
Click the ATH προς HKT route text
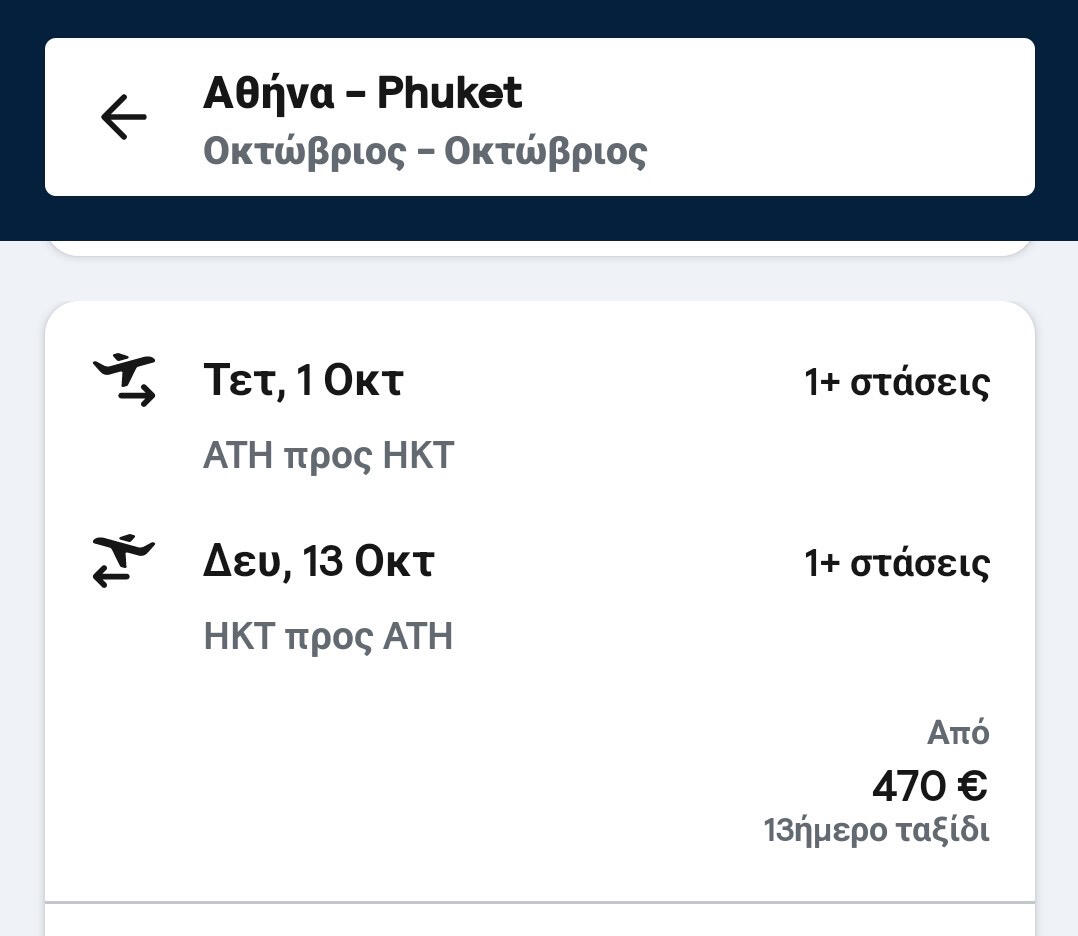pos(328,456)
